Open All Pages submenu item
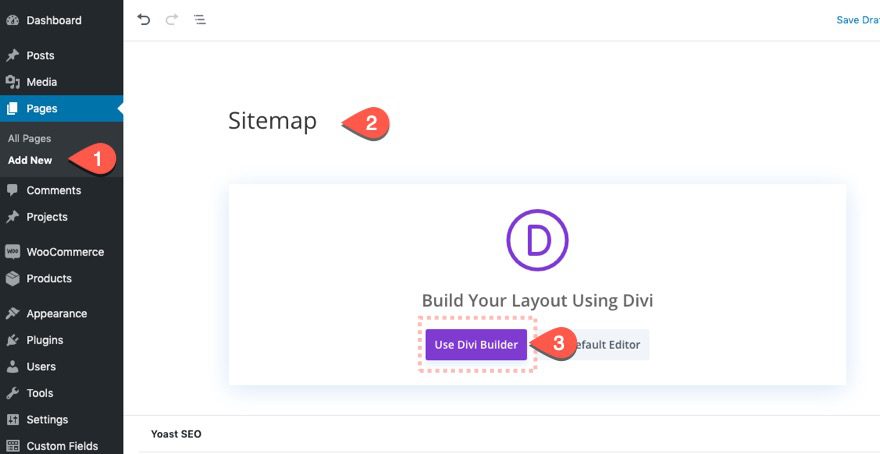Screen dimensions: 880x454 (30, 139)
